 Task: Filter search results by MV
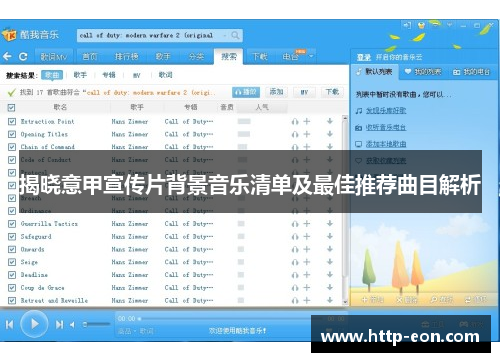[137, 75]
